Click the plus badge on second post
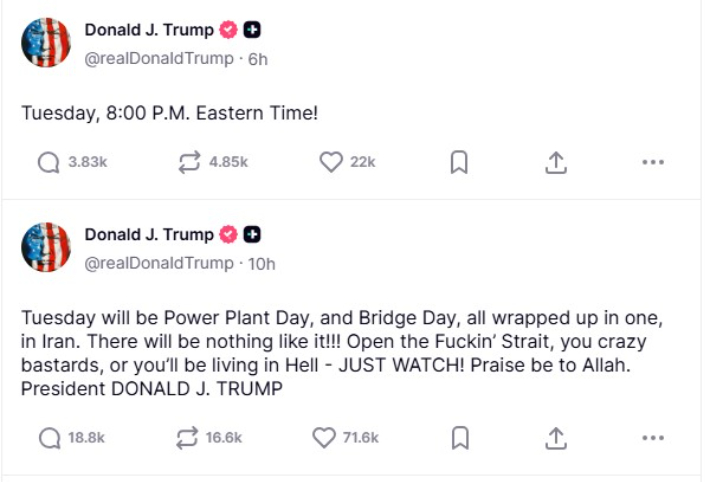Viewport: 710px width, 482px height. point(252,235)
